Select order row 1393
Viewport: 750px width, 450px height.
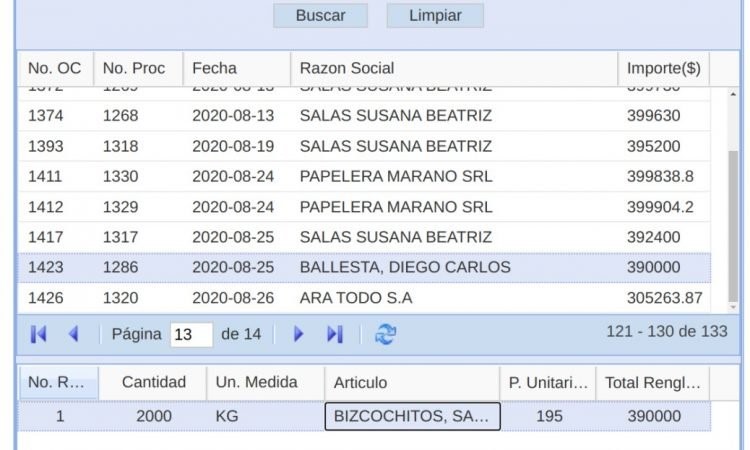[364, 146]
